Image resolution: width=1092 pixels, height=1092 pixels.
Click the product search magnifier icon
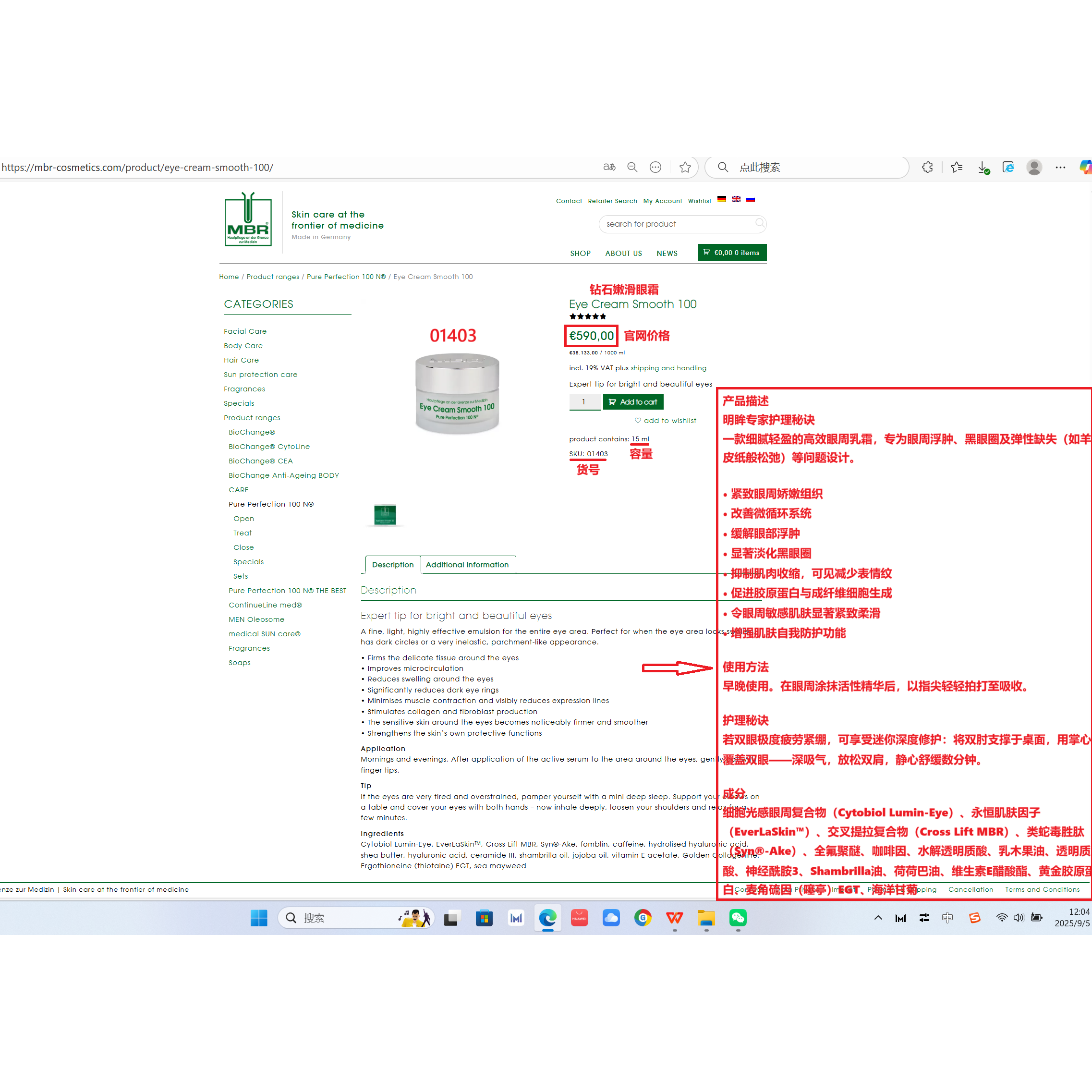(x=760, y=223)
